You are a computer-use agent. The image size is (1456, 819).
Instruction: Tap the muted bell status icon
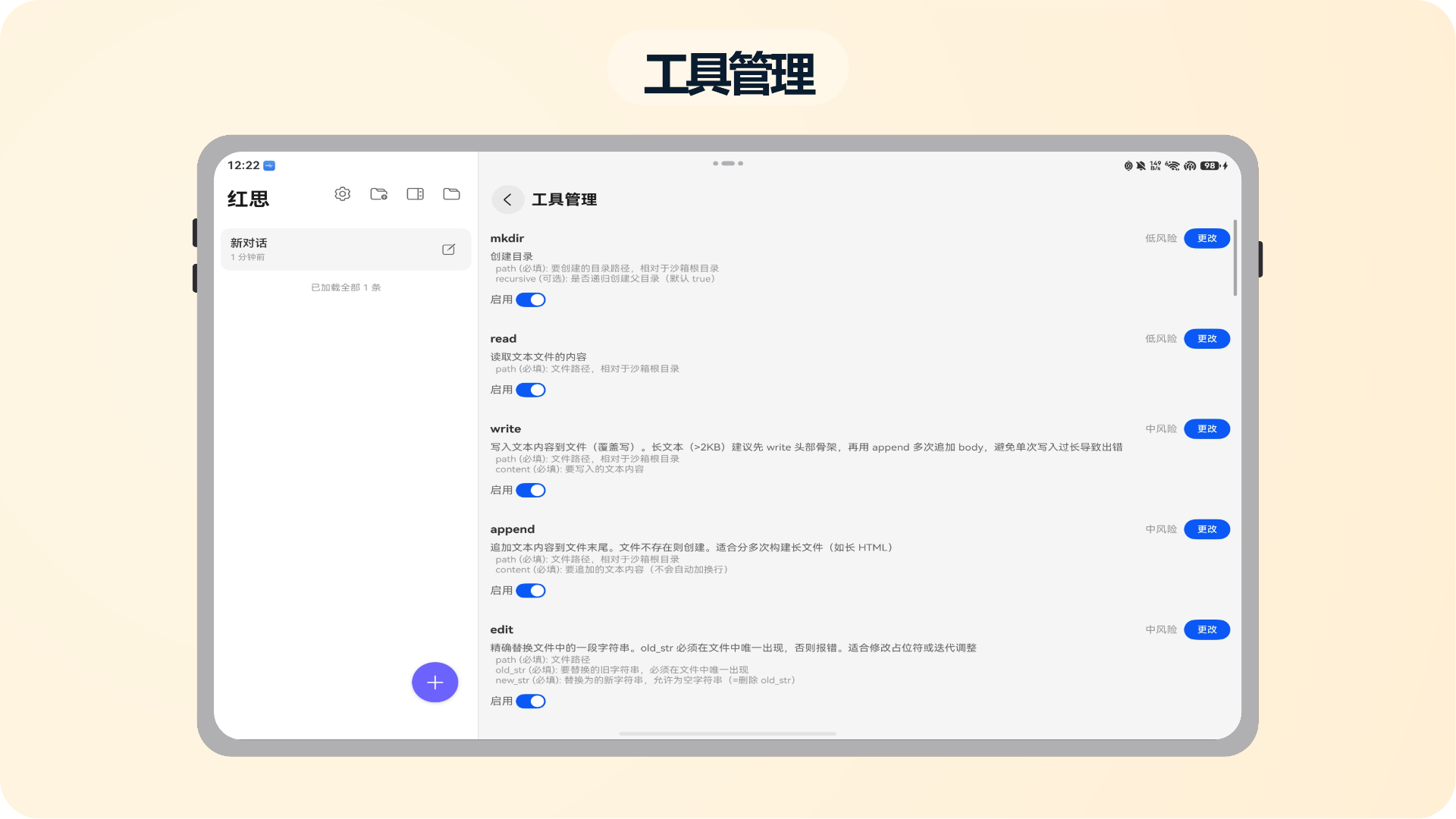pyautogui.click(x=1141, y=165)
